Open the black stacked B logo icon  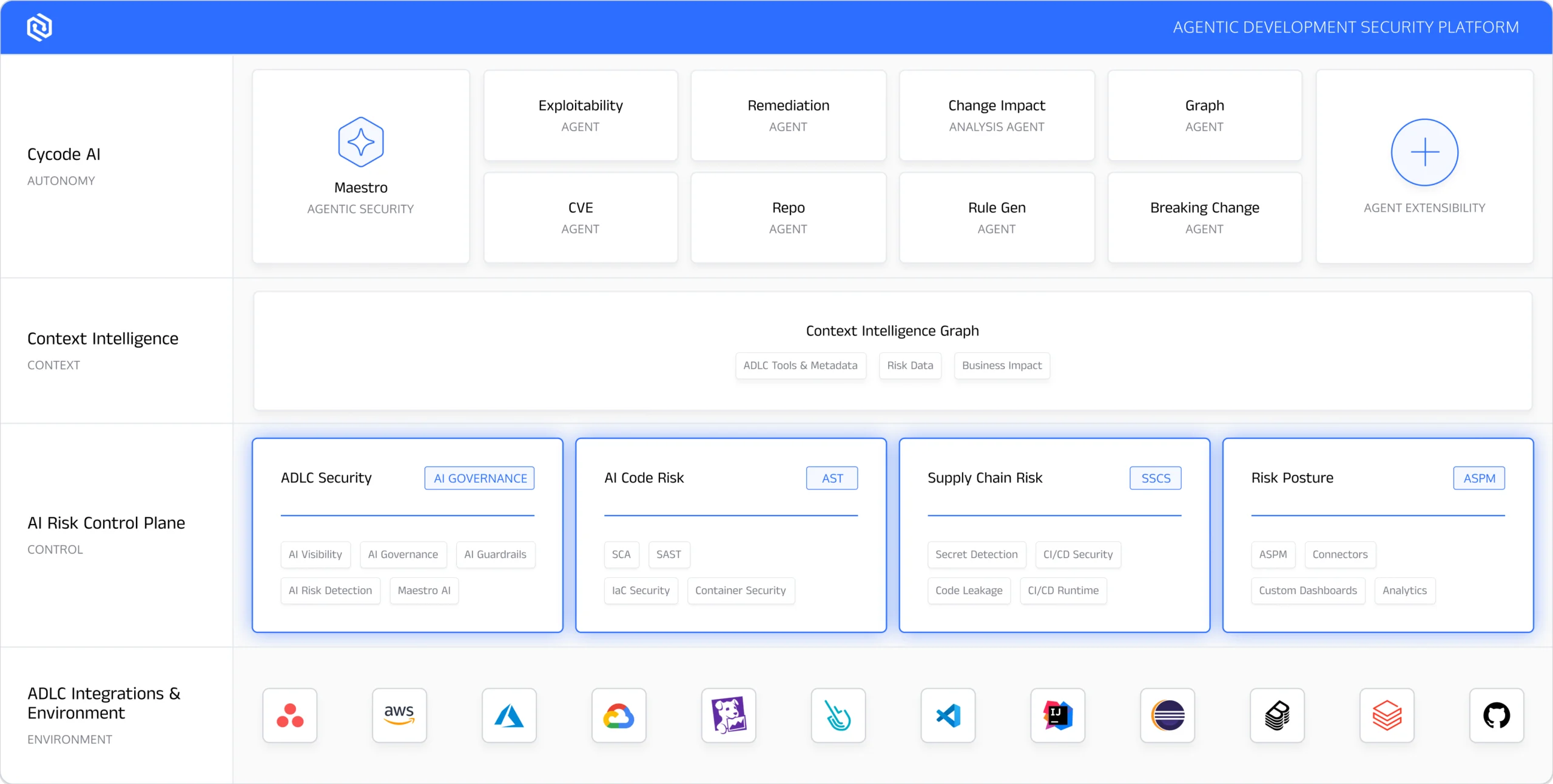[x=1278, y=715]
